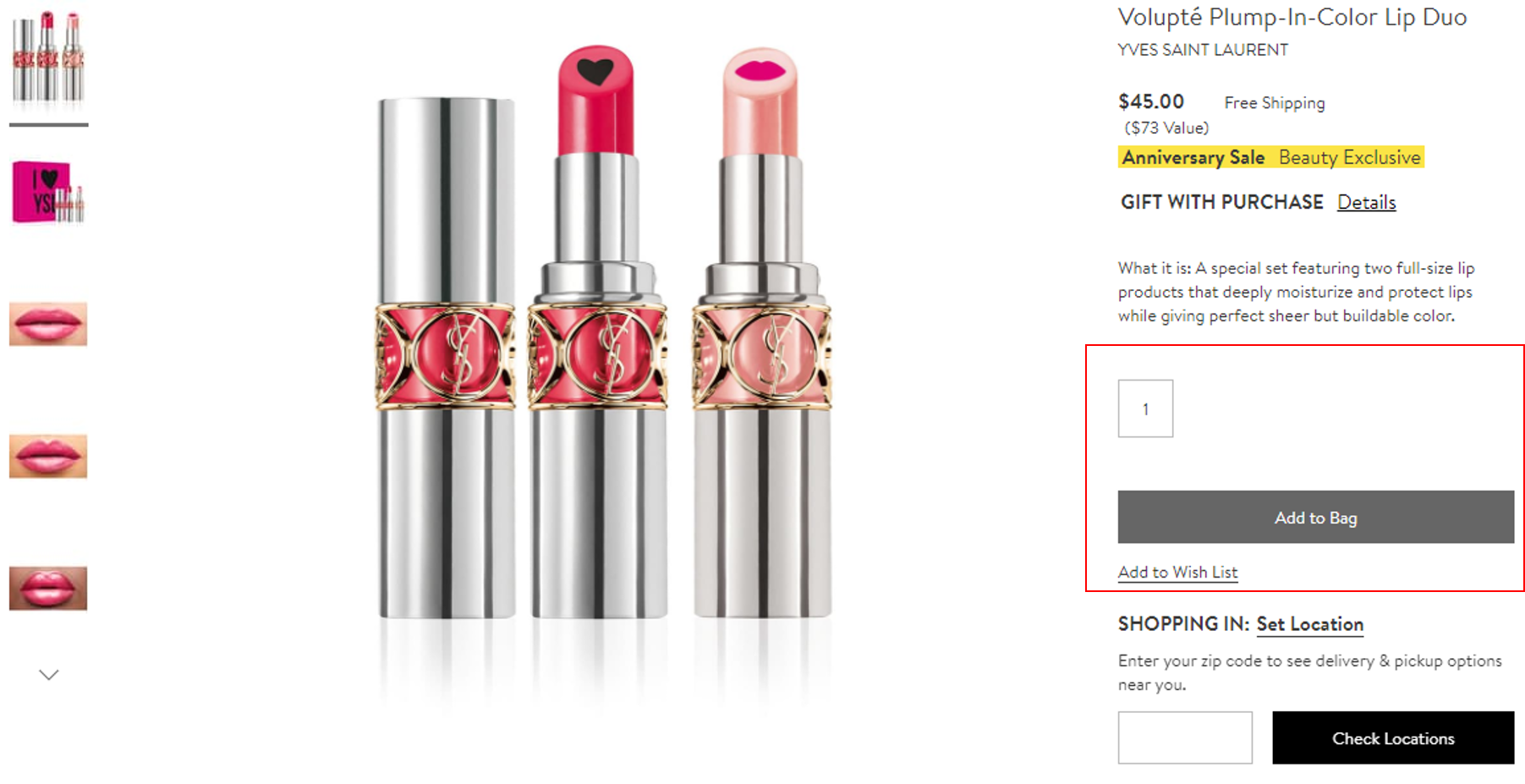
Task: Open Gift With Purchase Details link
Action: pos(1366,202)
